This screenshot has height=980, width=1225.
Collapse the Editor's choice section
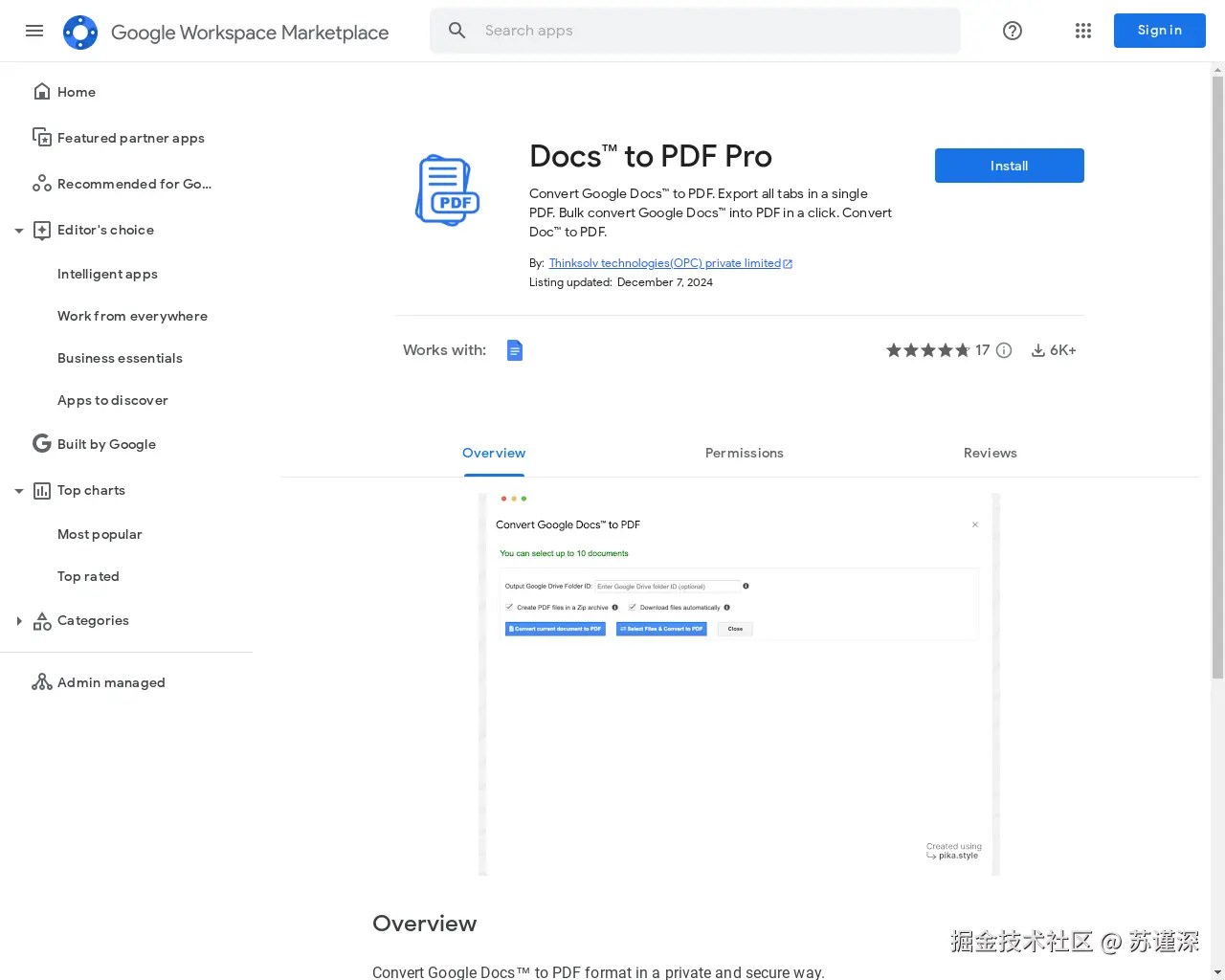(18, 230)
